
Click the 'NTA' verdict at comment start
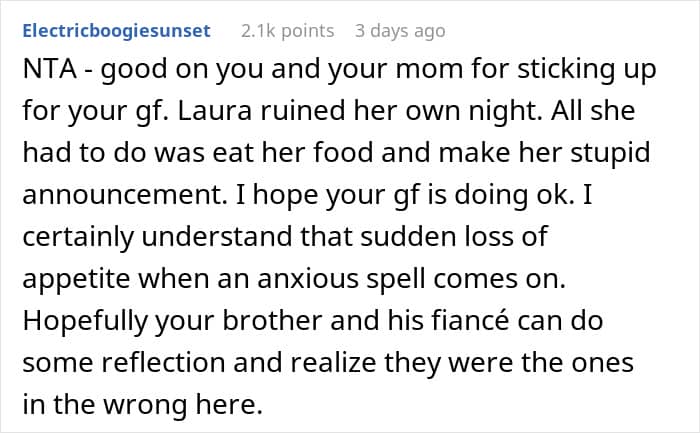coord(50,69)
